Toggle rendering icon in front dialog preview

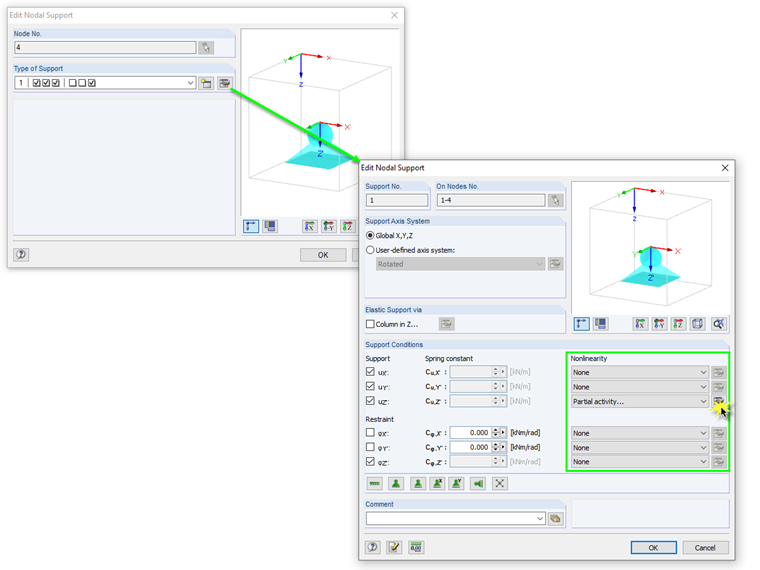tap(601, 324)
